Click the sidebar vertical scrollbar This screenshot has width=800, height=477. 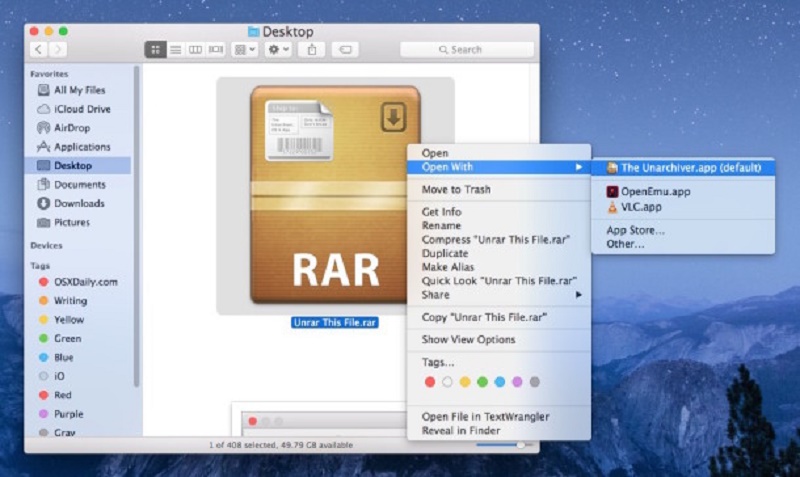[x=136, y=227]
